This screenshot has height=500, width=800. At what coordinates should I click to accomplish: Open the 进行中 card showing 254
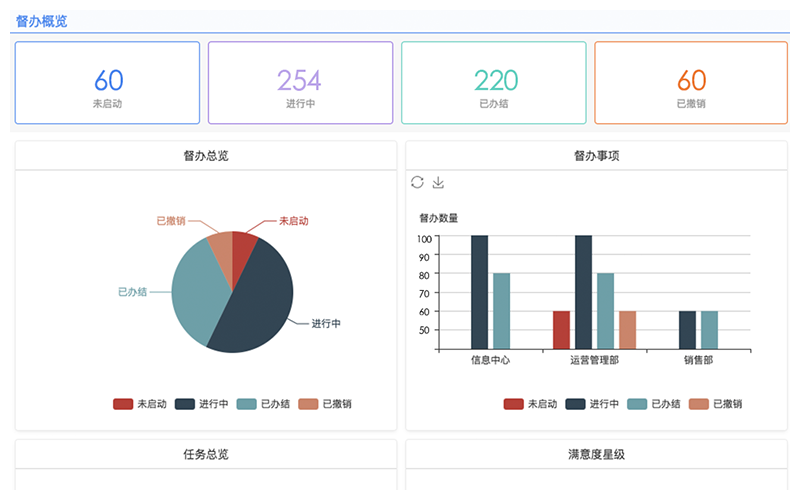pyautogui.click(x=300, y=83)
